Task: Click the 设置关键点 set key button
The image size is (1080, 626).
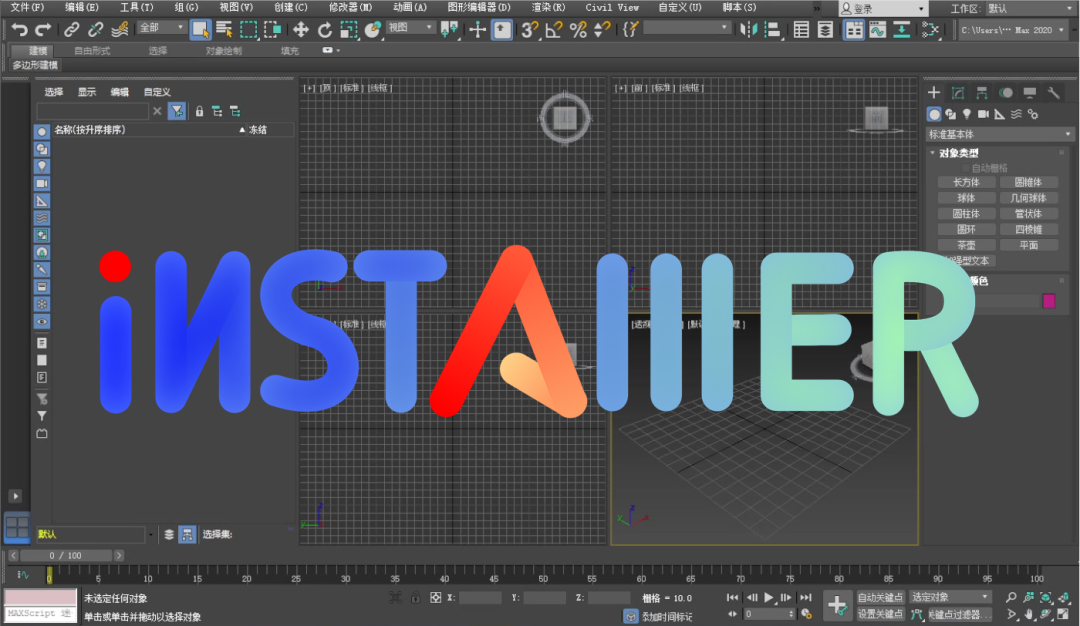Action: pos(880,614)
